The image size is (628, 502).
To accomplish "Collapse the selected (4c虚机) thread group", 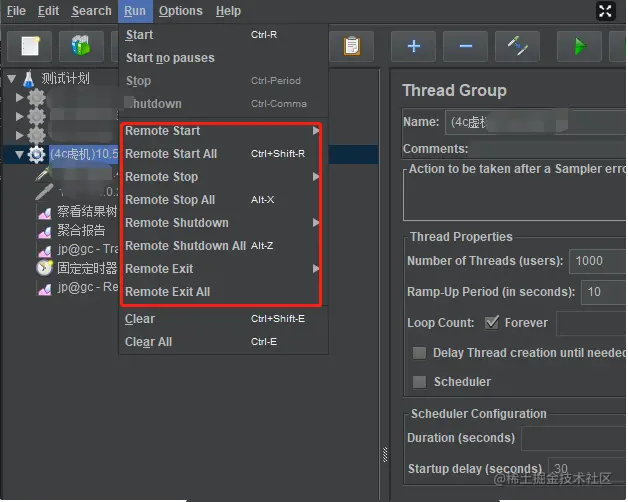I will 19,154.
